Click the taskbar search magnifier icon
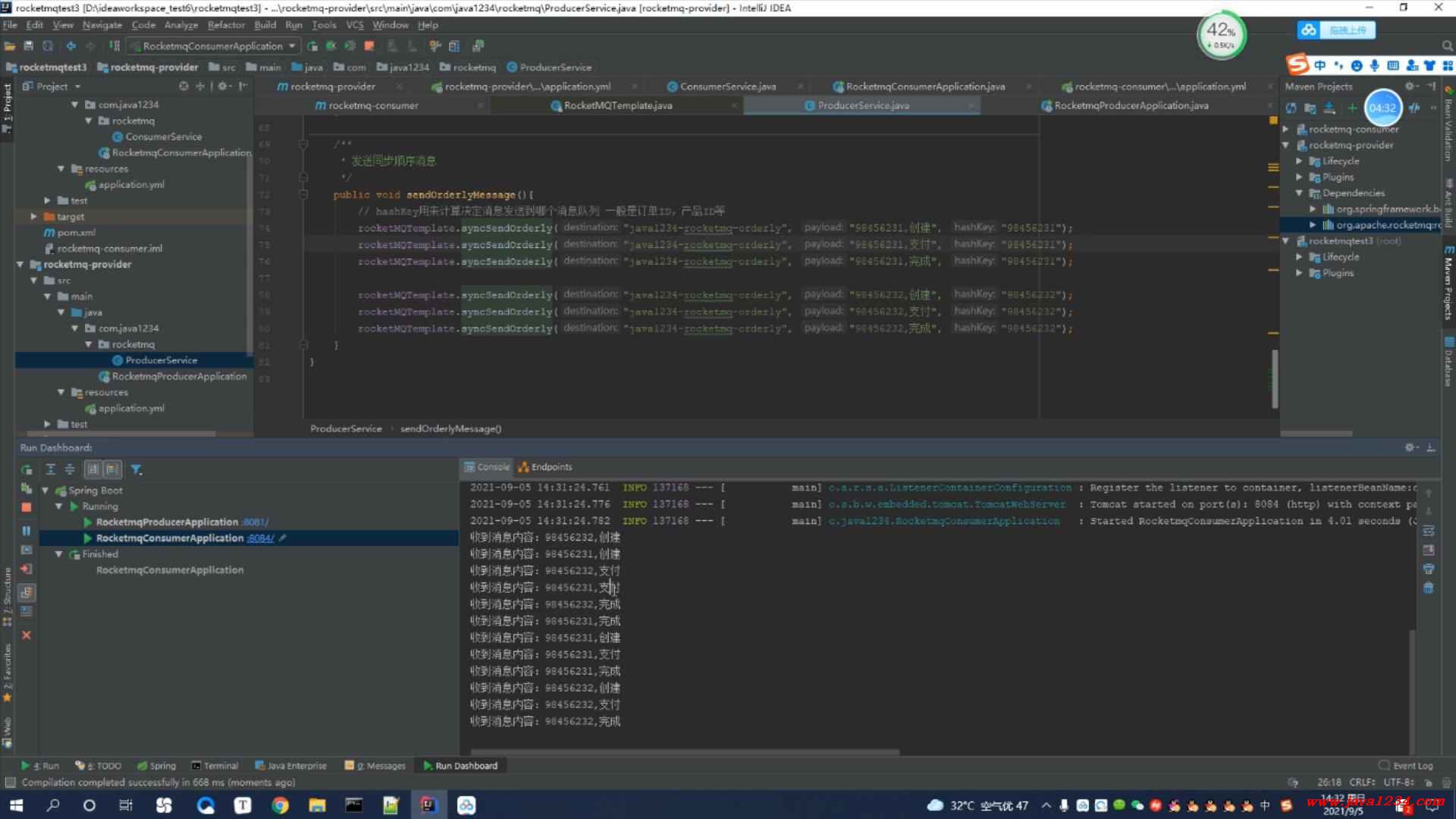 click(x=53, y=805)
